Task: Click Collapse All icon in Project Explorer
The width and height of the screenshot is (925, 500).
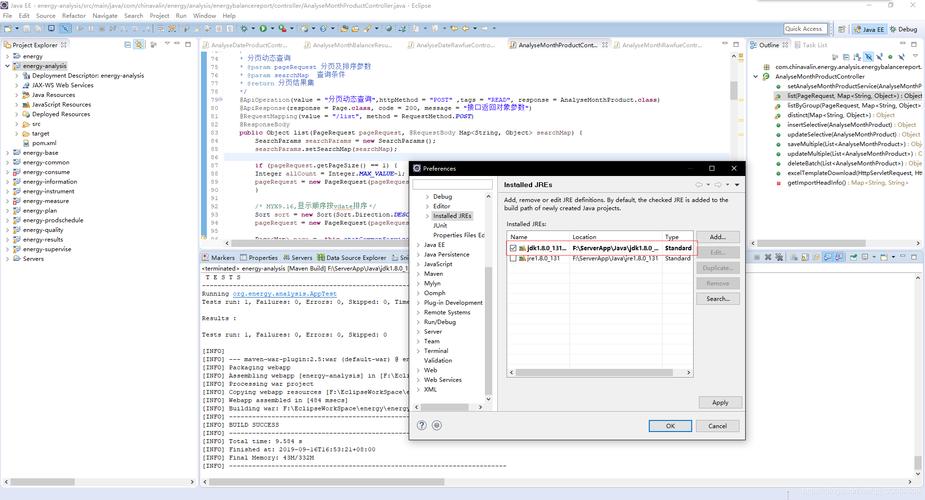Action: 127,44
